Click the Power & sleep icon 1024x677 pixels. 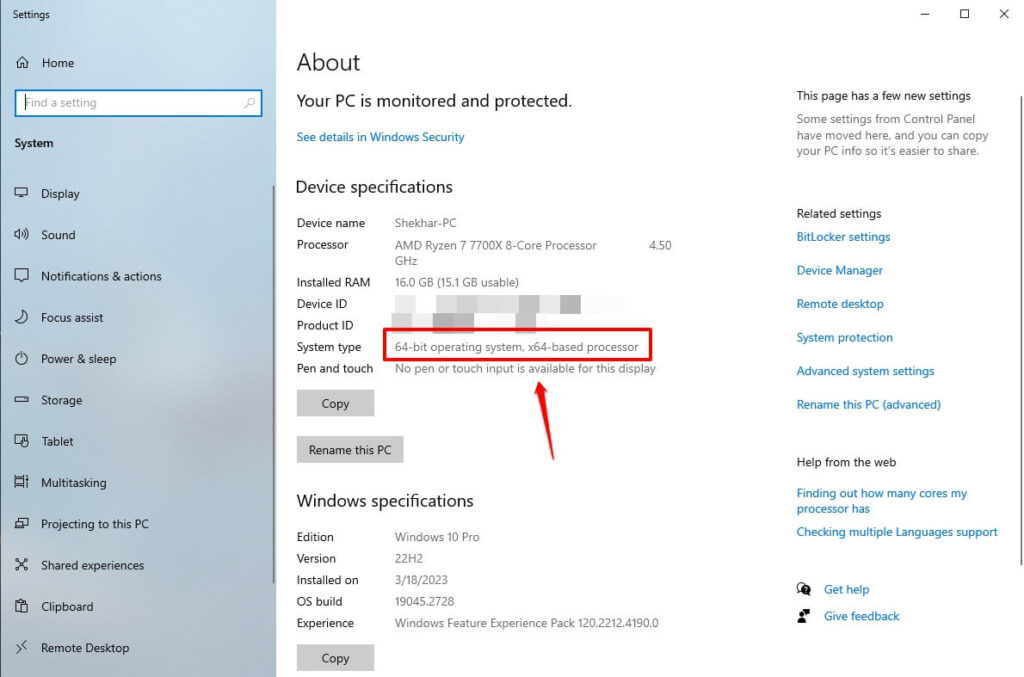(x=21, y=359)
